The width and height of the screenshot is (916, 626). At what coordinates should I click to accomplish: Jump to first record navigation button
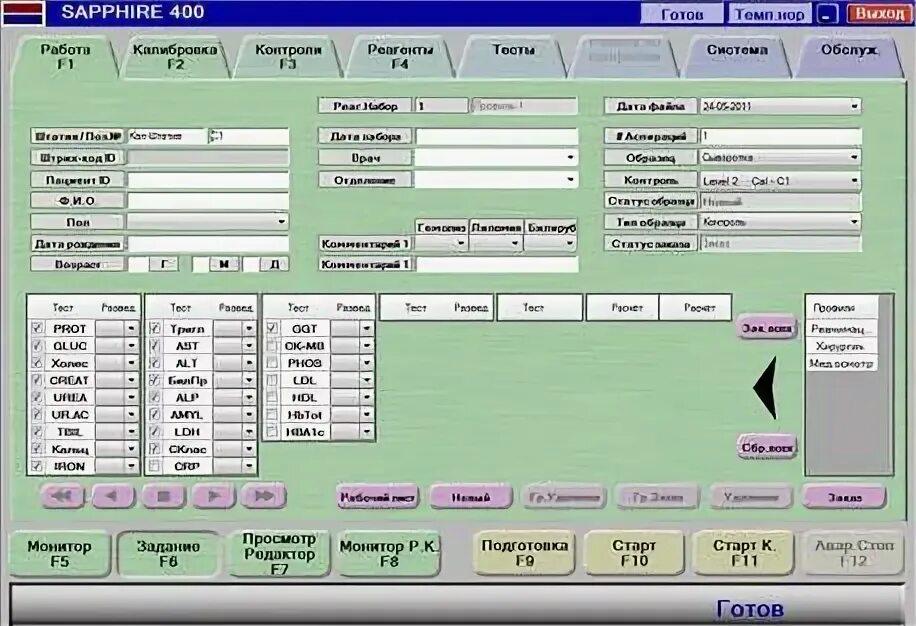click(63, 496)
